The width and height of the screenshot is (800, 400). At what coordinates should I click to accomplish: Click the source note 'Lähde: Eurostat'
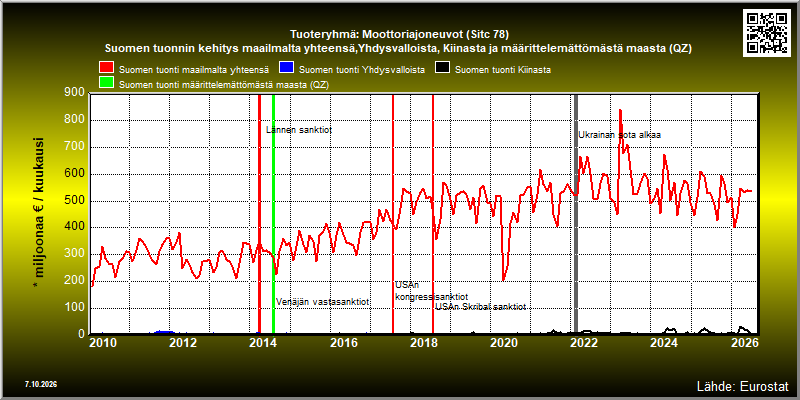[x=743, y=385]
